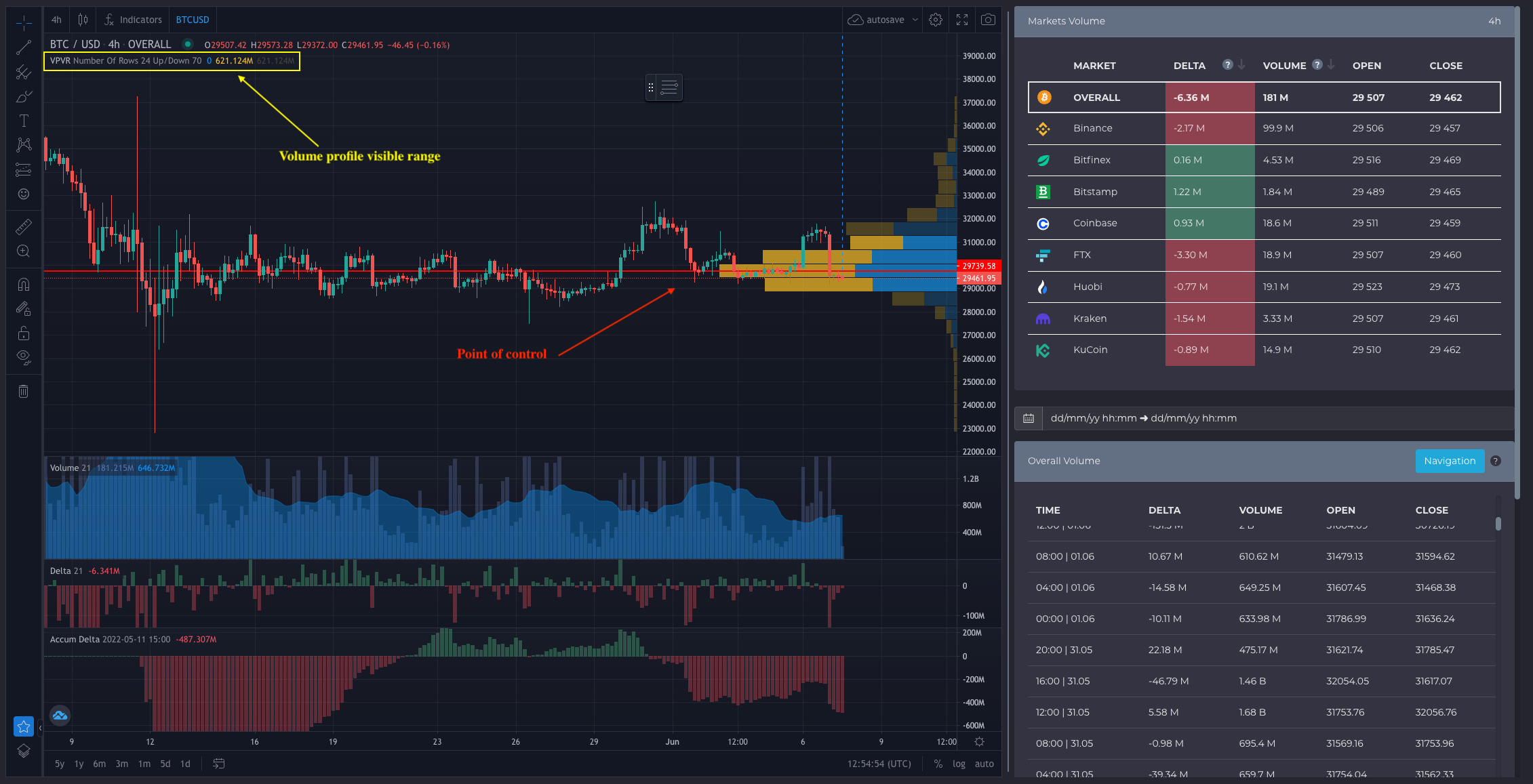The image size is (1533, 784).
Task: Open chart settings gear icon
Action: [936, 20]
